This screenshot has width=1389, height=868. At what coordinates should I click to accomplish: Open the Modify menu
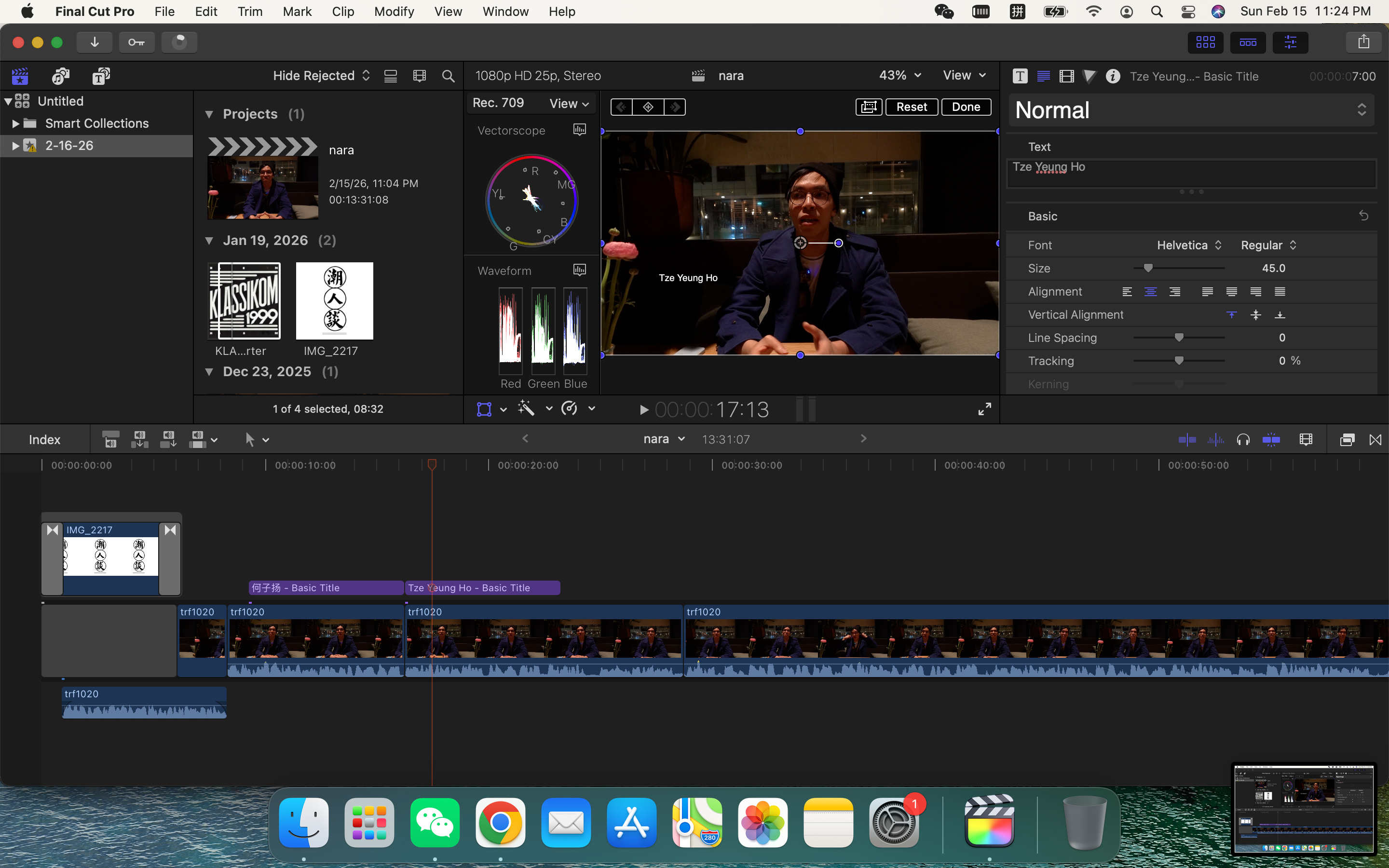pyautogui.click(x=394, y=12)
